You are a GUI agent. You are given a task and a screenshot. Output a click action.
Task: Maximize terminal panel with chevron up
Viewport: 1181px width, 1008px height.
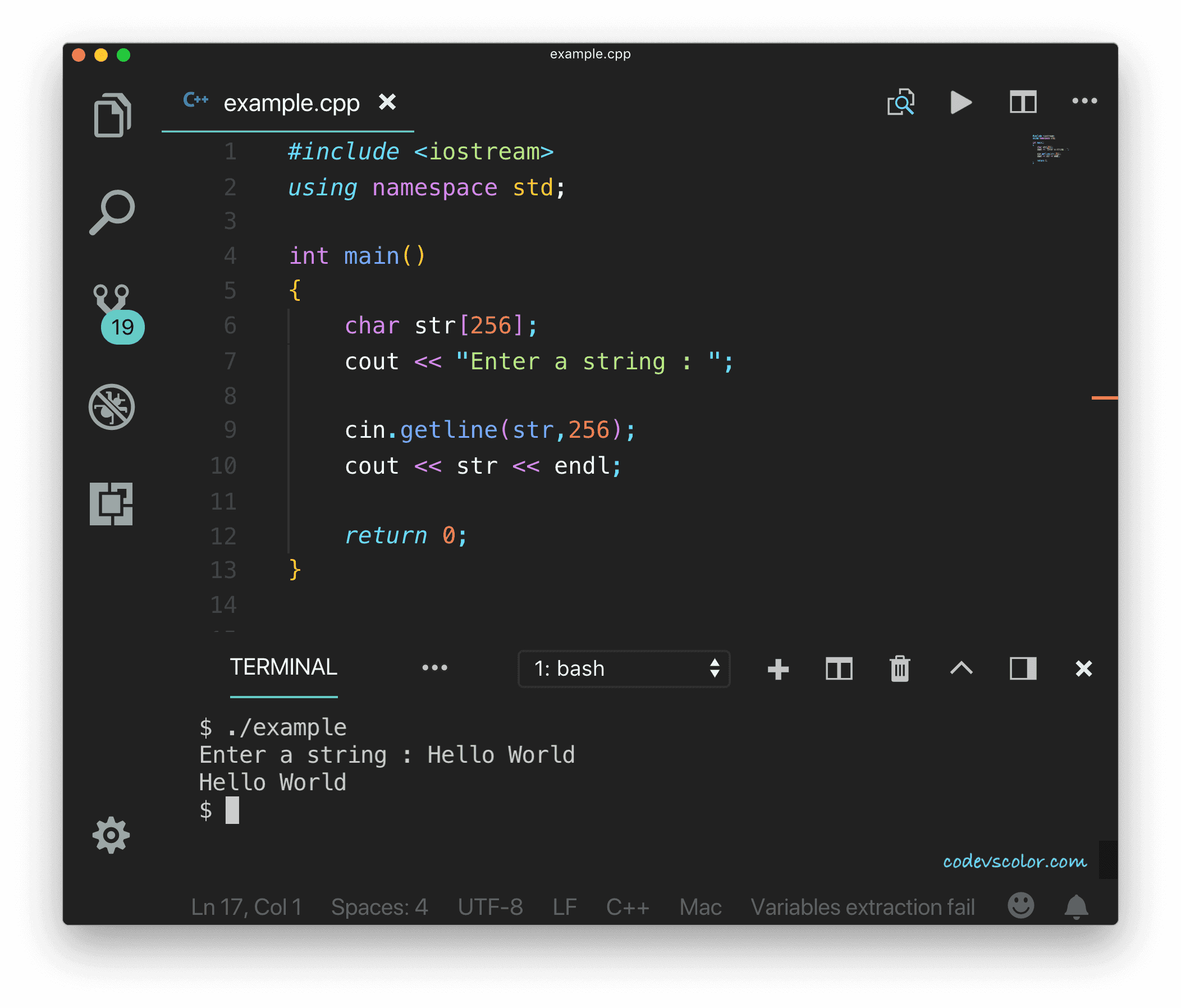[x=961, y=668]
